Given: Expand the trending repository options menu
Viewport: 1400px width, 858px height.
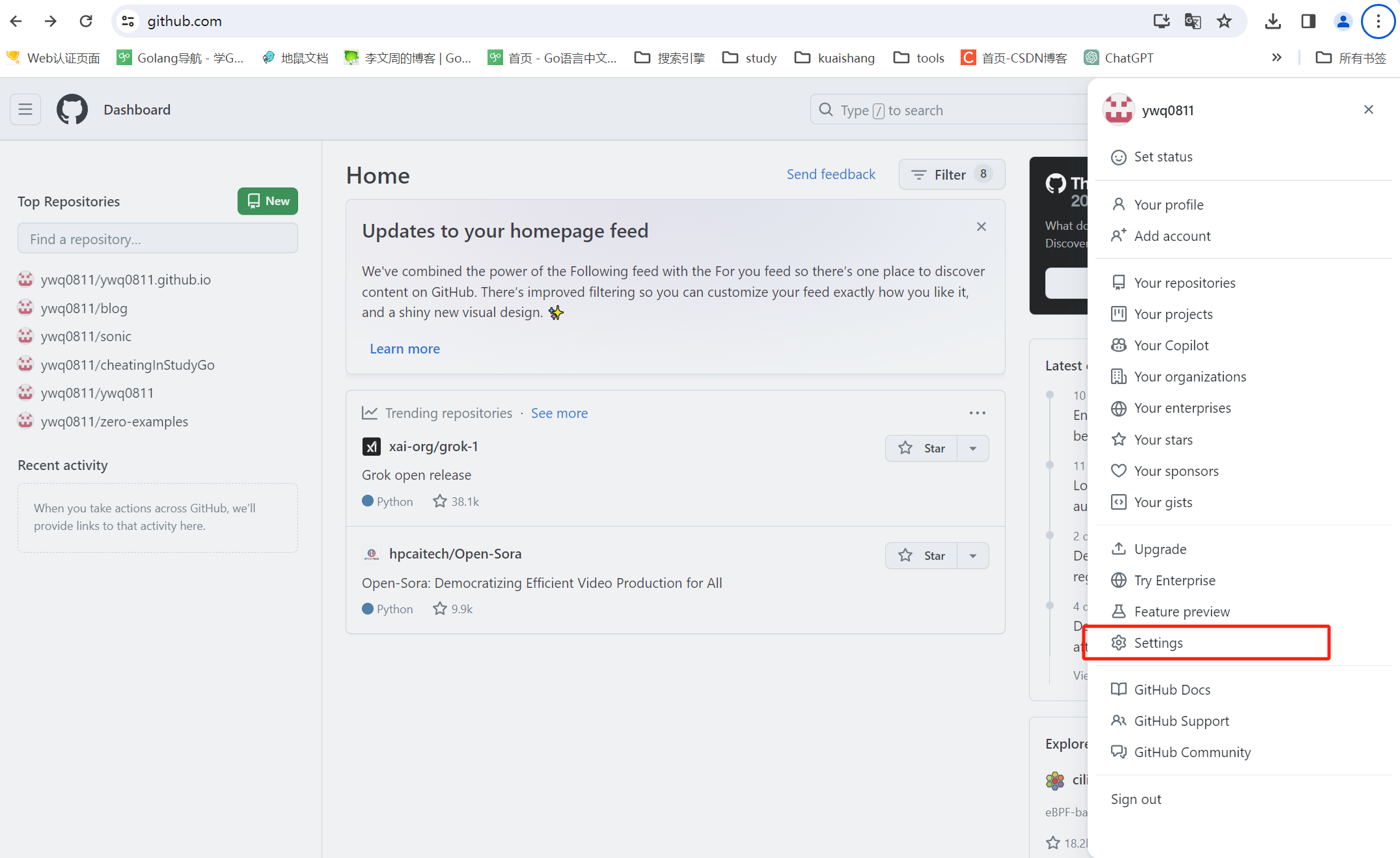Looking at the screenshot, I should click(978, 411).
